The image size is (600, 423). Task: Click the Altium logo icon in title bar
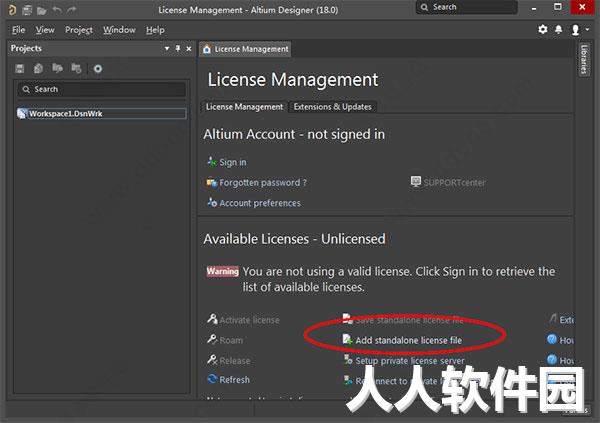pyautogui.click(x=12, y=10)
